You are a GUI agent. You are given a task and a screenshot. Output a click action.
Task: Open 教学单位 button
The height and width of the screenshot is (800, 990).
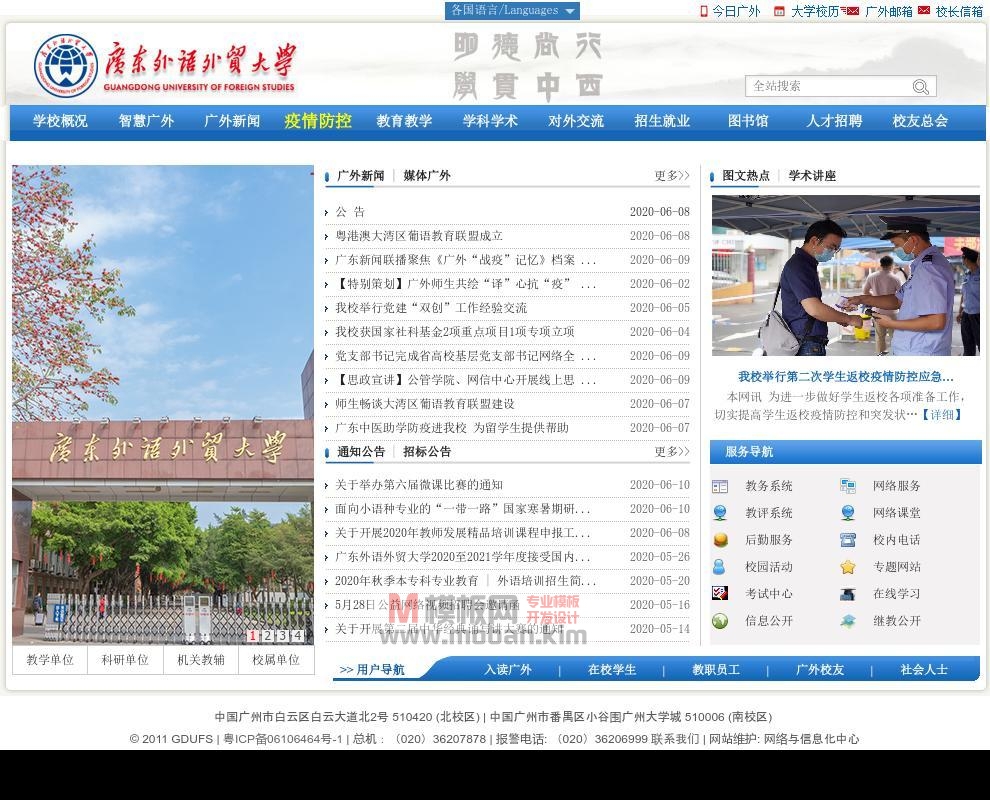(x=50, y=660)
